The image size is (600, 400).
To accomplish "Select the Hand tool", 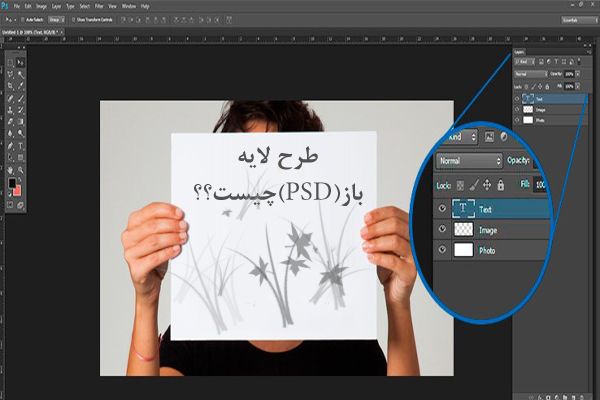I will [x=10, y=170].
